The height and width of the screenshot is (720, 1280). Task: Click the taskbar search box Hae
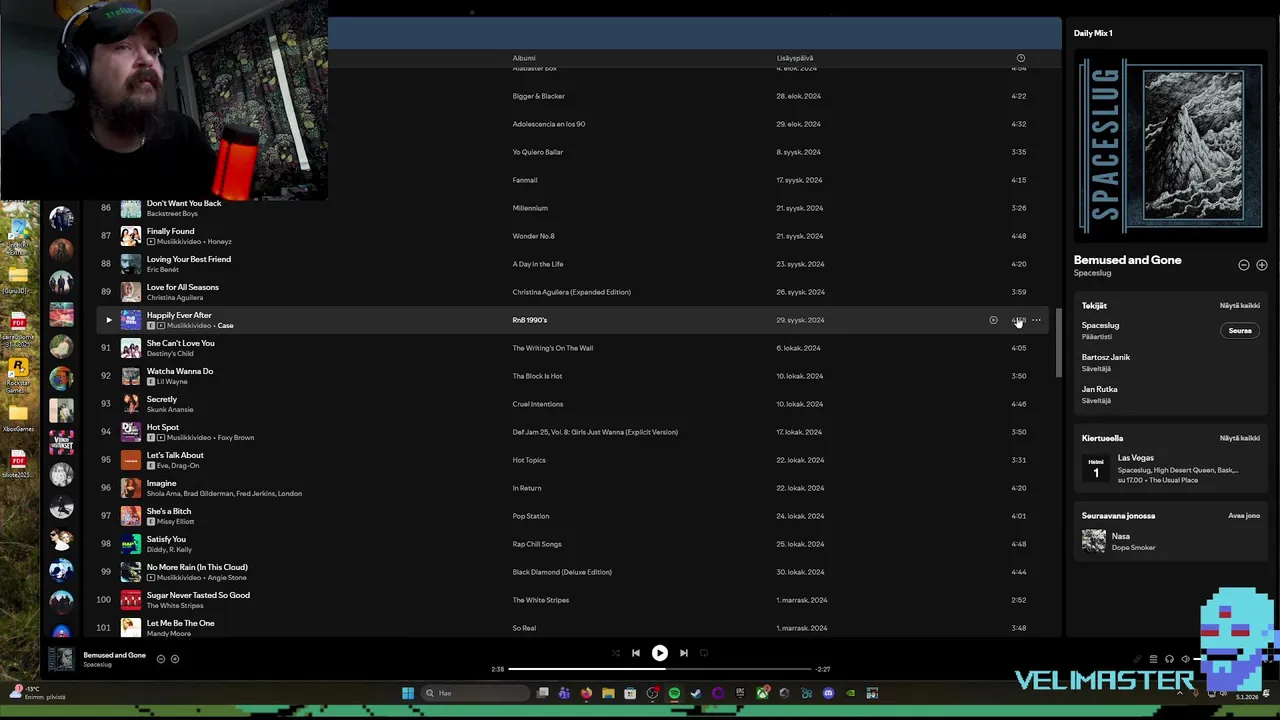pos(476,693)
